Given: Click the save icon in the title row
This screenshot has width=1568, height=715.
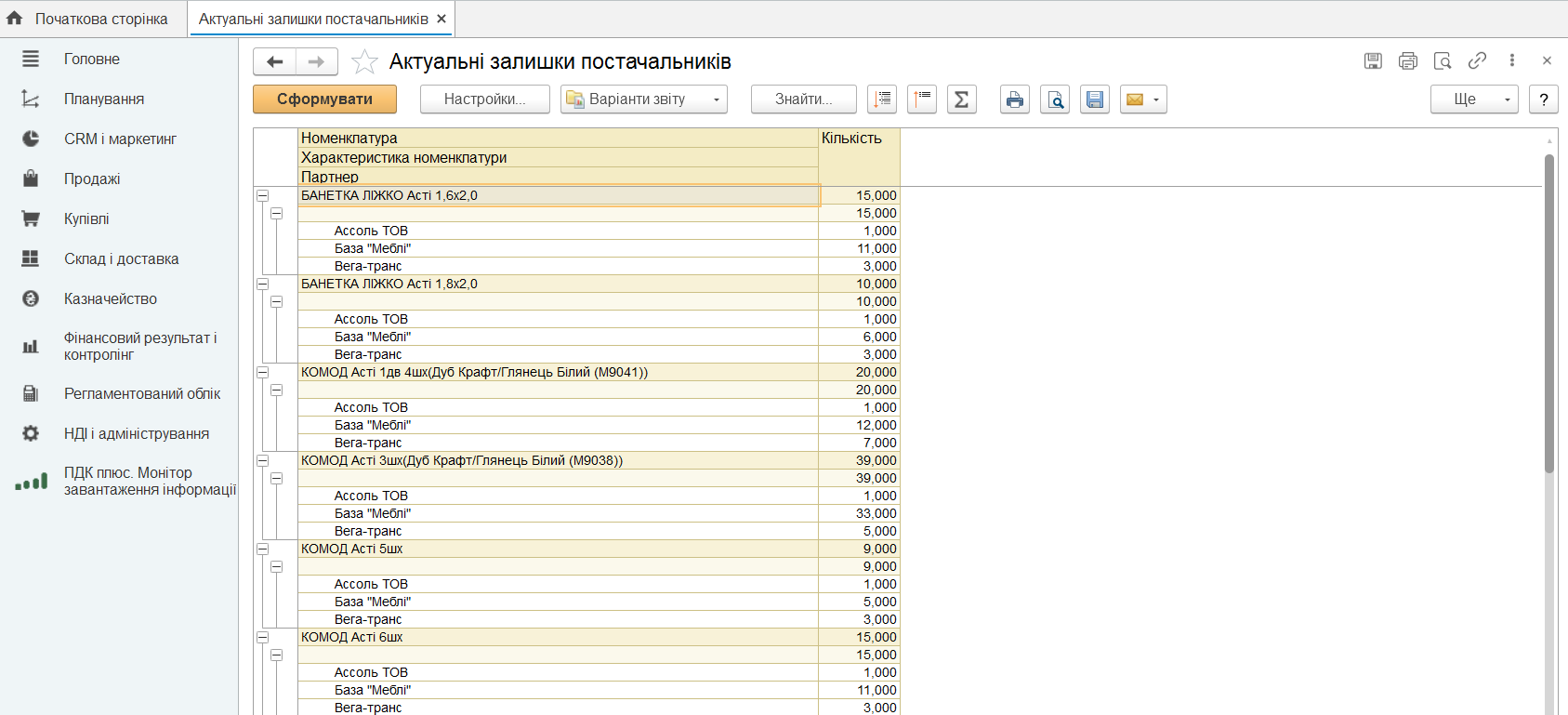Looking at the screenshot, I should (1373, 61).
